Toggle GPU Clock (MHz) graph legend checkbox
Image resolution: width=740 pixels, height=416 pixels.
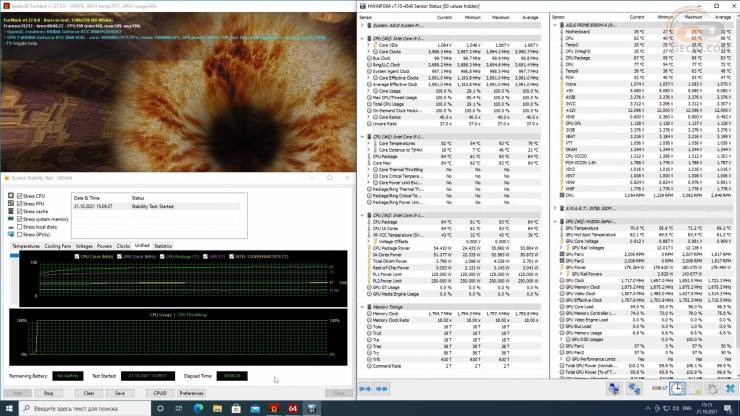[119, 256]
